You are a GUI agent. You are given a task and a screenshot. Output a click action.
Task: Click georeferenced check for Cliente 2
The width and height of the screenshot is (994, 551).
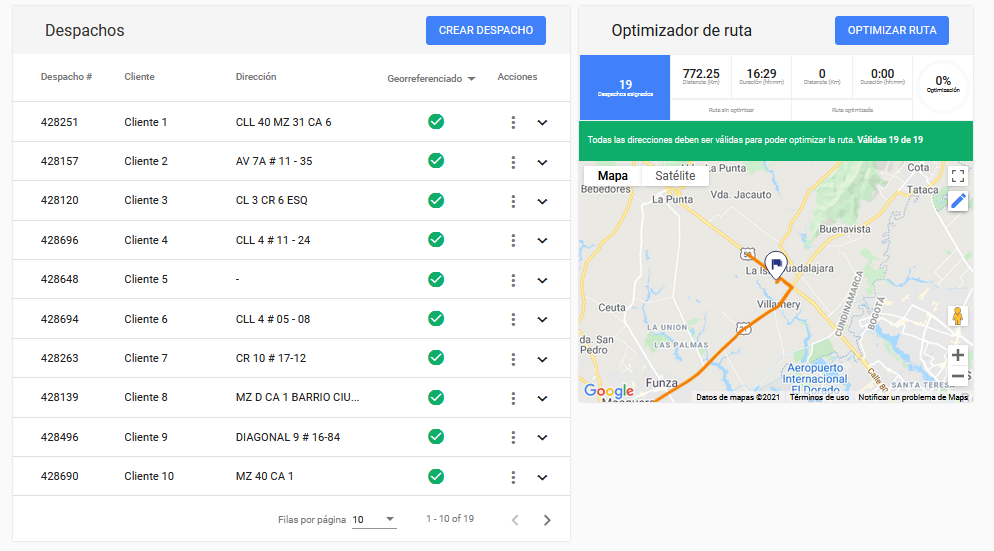click(436, 161)
